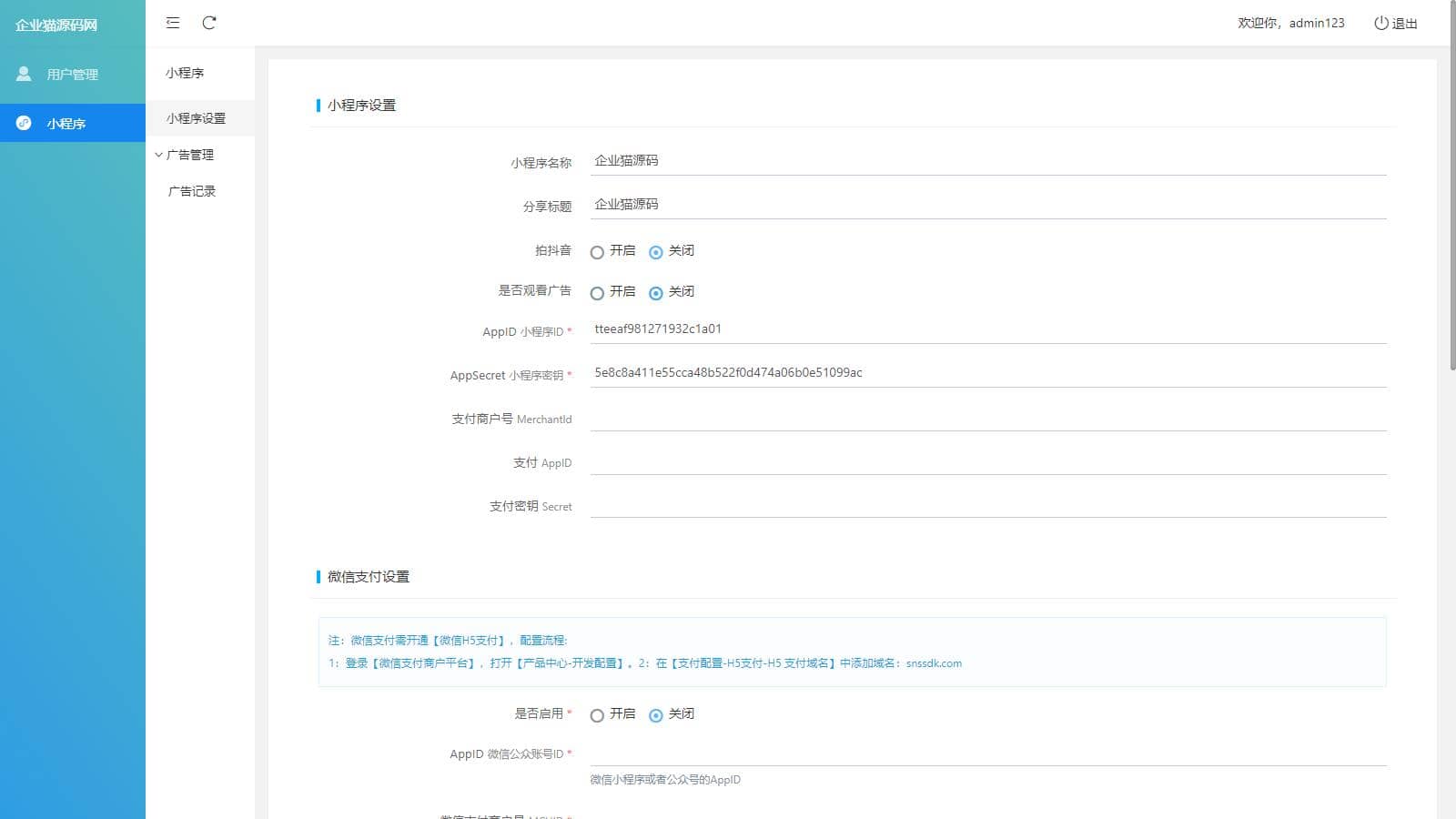1456x819 pixels.
Task: Open the 广告记录 menu item
Action: [x=192, y=191]
